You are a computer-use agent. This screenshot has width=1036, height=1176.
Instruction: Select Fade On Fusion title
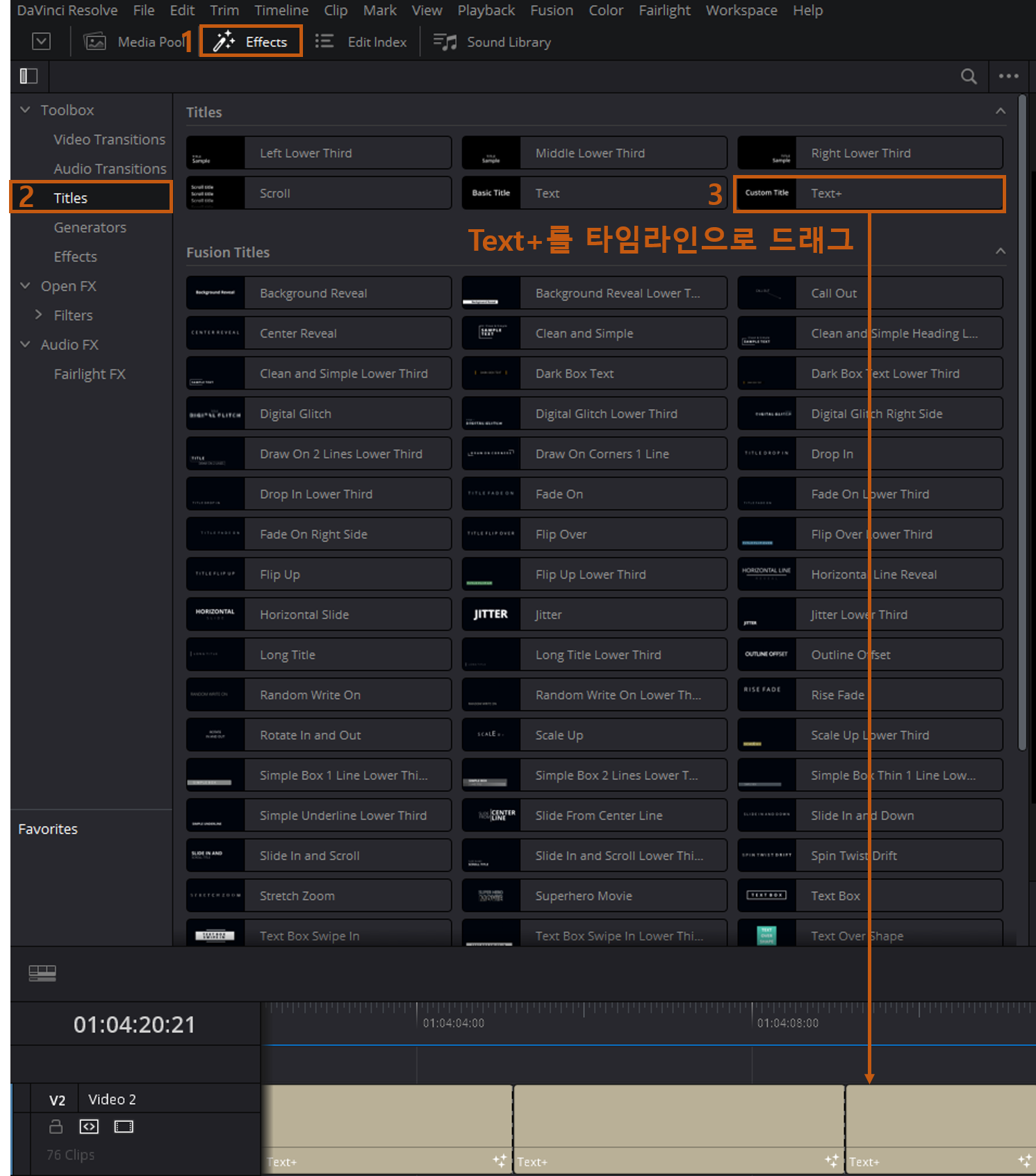[x=594, y=494]
